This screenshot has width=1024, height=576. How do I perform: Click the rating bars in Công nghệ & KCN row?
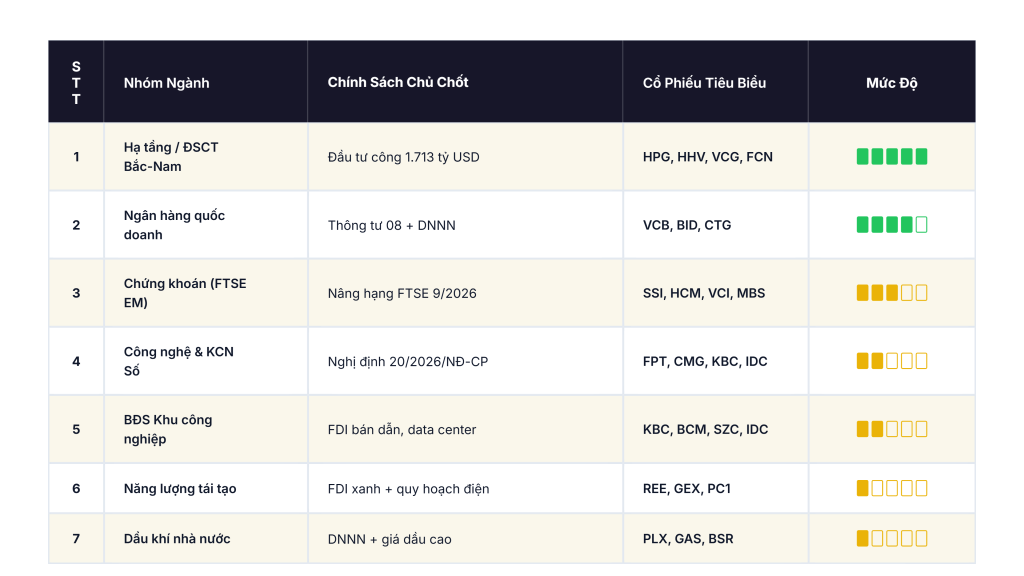tap(891, 360)
